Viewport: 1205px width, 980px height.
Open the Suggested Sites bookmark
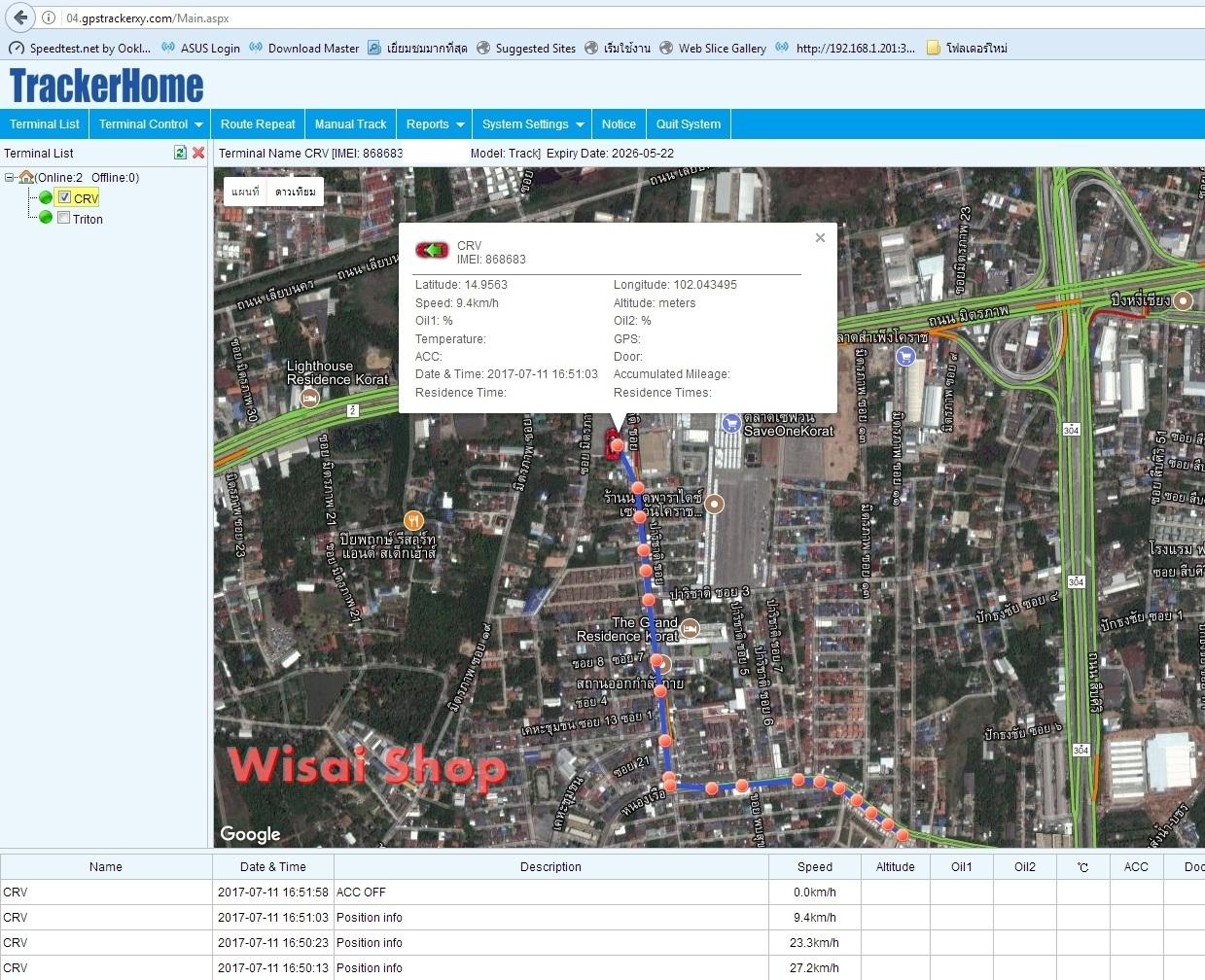(526, 48)
